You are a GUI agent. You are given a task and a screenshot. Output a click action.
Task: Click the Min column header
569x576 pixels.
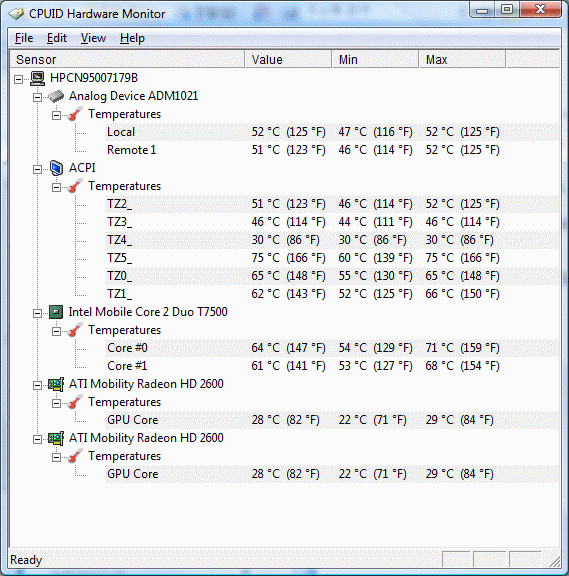click(x=375, y=60)
